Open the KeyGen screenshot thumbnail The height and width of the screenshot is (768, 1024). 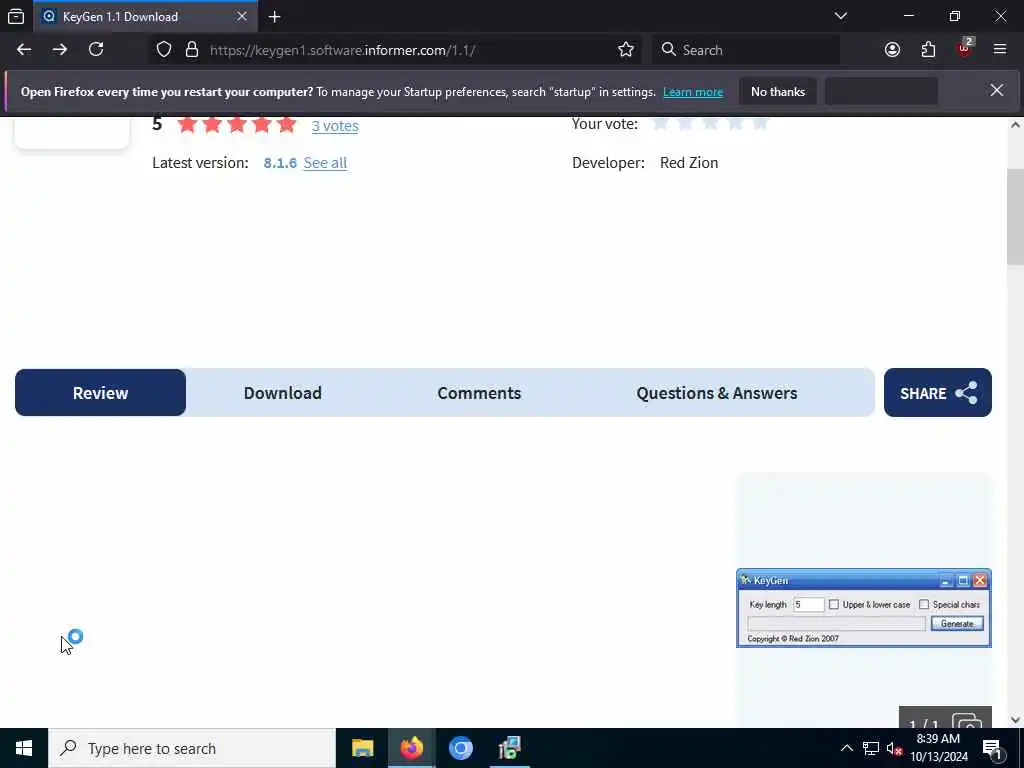click(863, 608)
